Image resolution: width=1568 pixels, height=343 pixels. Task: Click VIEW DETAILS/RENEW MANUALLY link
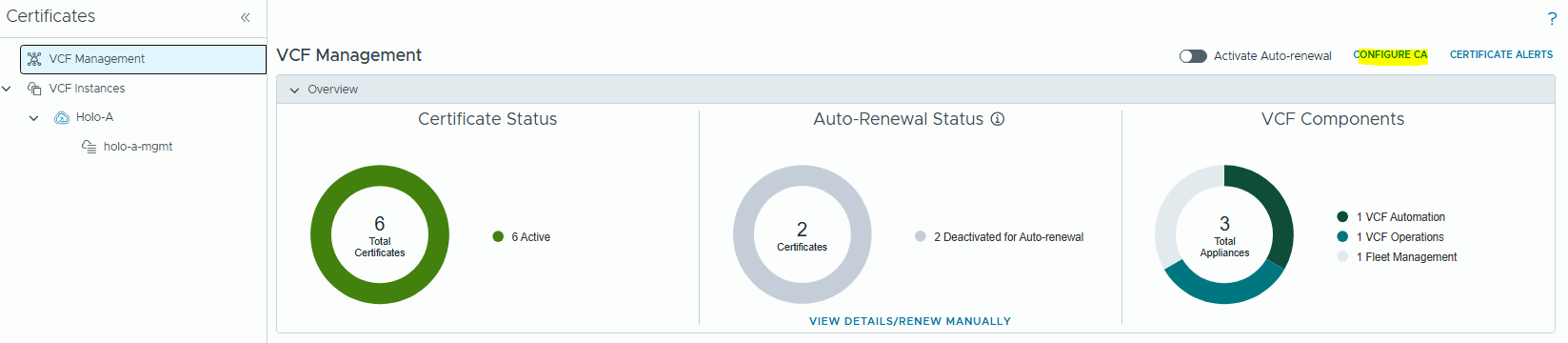[910, 321]
